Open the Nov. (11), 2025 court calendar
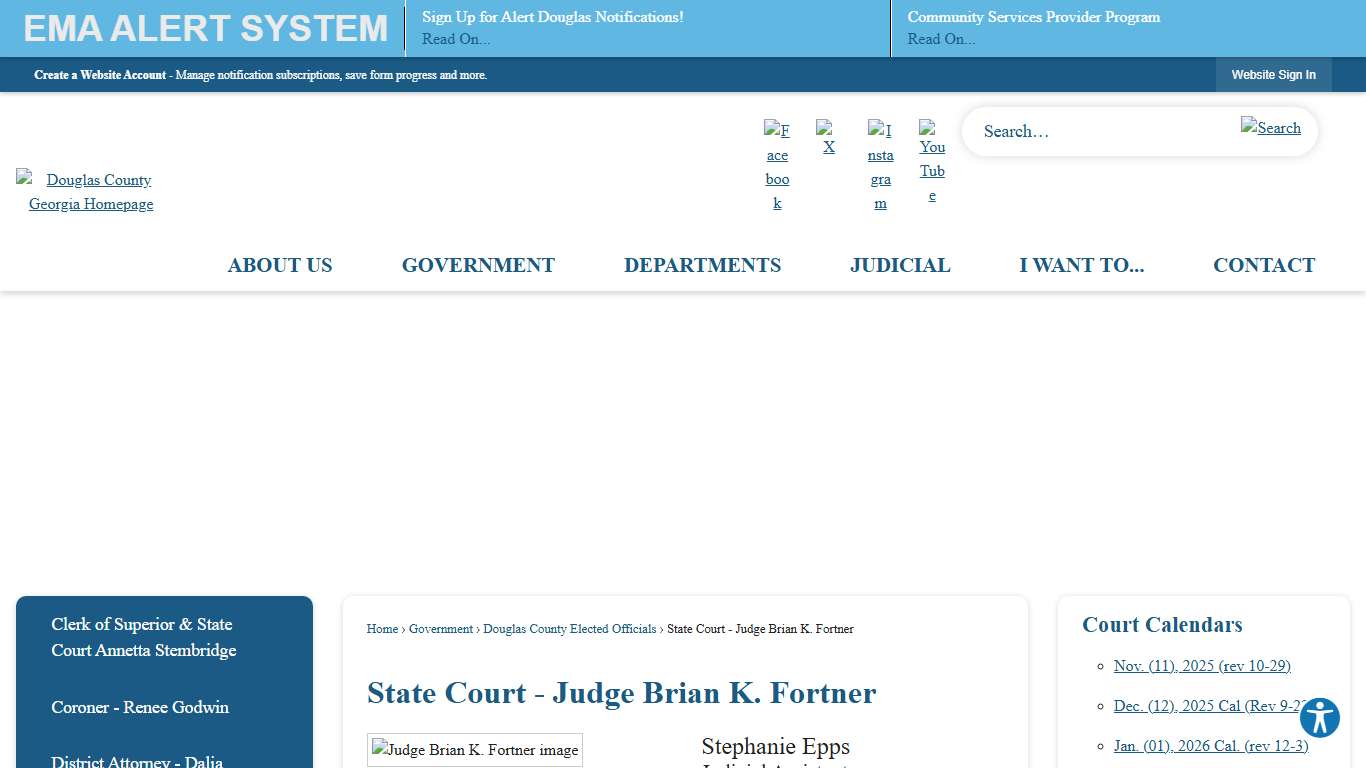 (x=1202, y=666)
